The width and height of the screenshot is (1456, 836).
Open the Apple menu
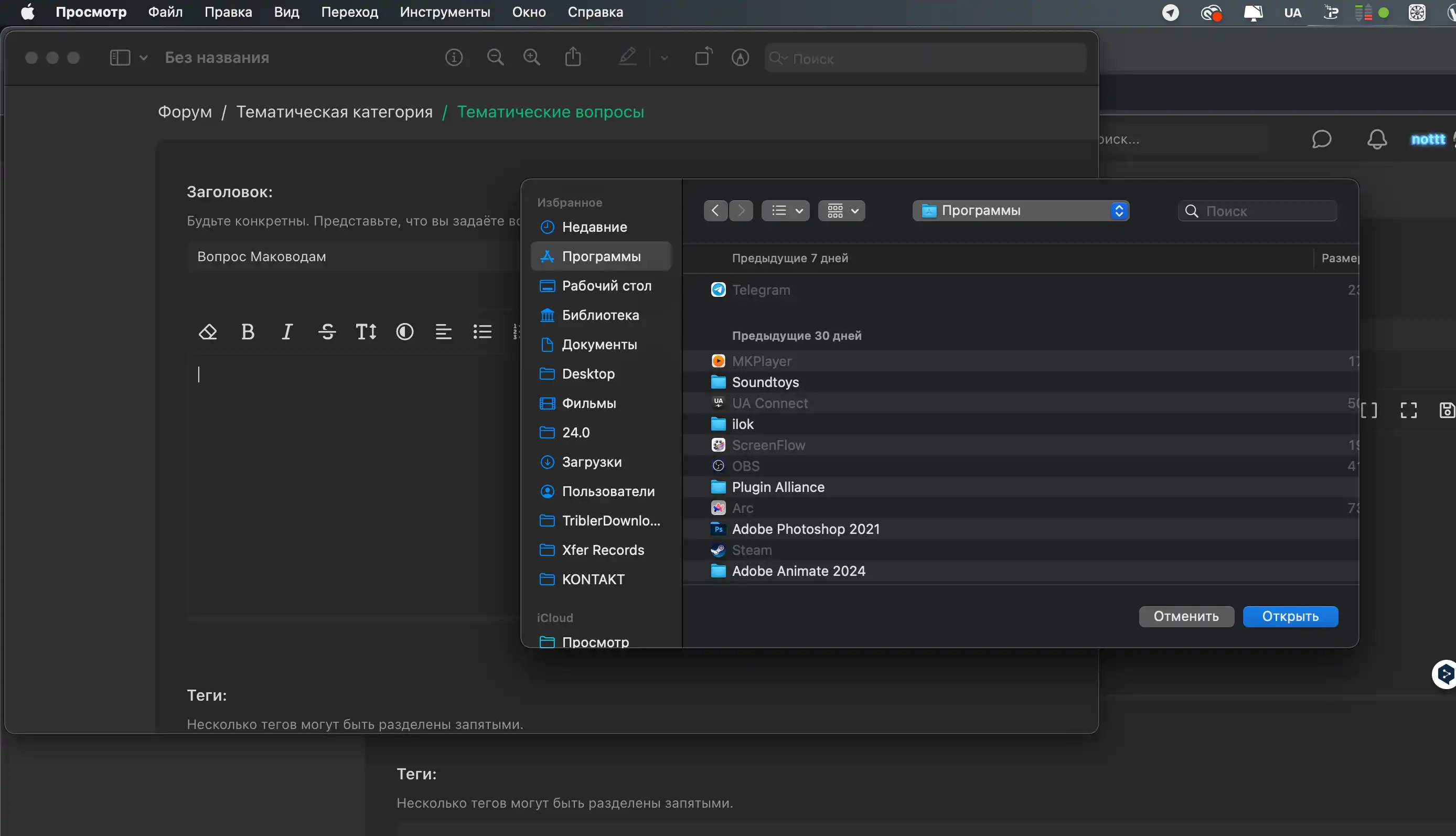pos(28,12)
